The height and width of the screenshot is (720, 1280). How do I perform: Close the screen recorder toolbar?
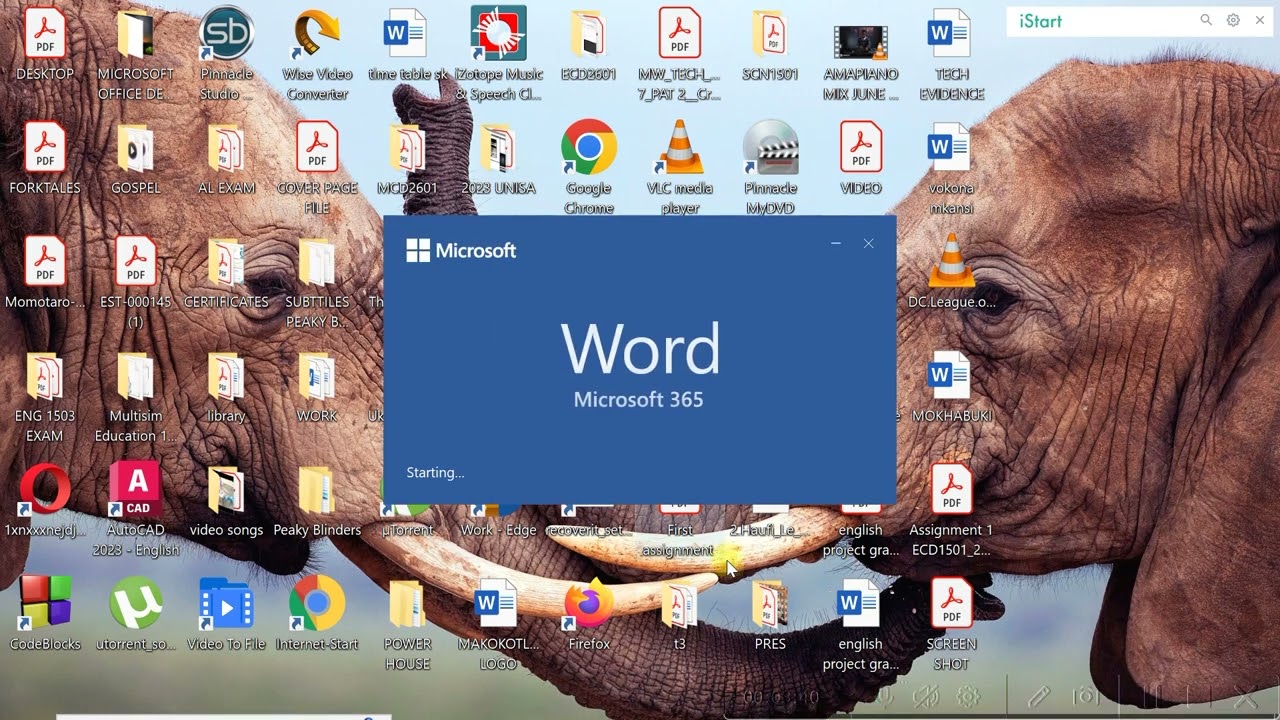click(x=1245, y=697)
